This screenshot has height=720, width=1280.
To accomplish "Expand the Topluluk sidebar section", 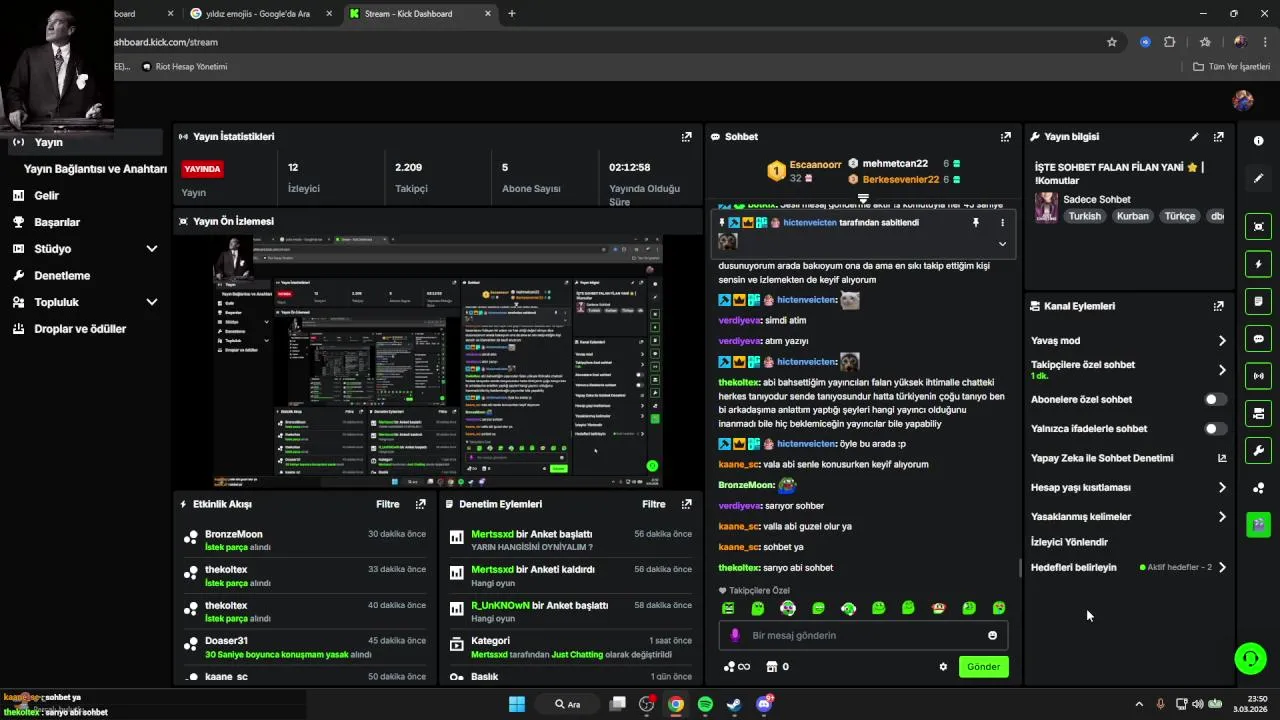I will click(152, 302).
